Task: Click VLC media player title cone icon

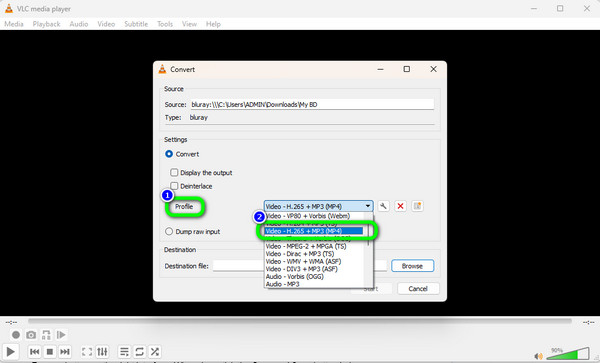Action: point(8,8)
